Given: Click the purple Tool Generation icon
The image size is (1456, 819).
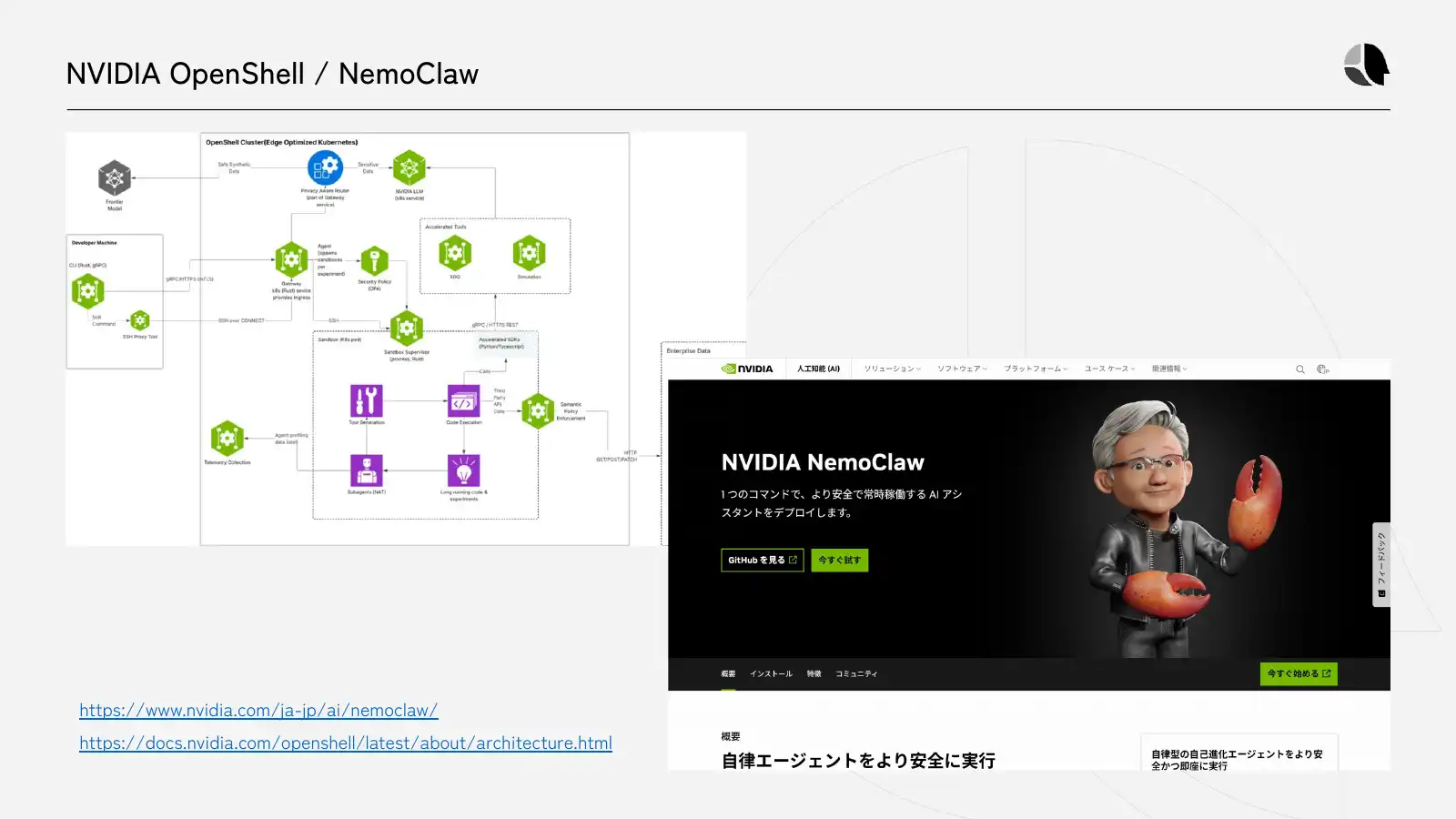Looking at the screenshot, I should click(x=367, y=400).
